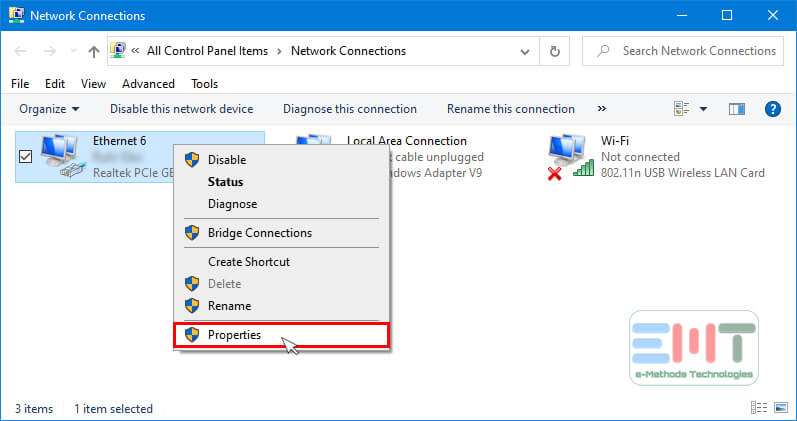Expand the address bar history dropdown
The width and height of the screenshot is (797, 421).
525,51
